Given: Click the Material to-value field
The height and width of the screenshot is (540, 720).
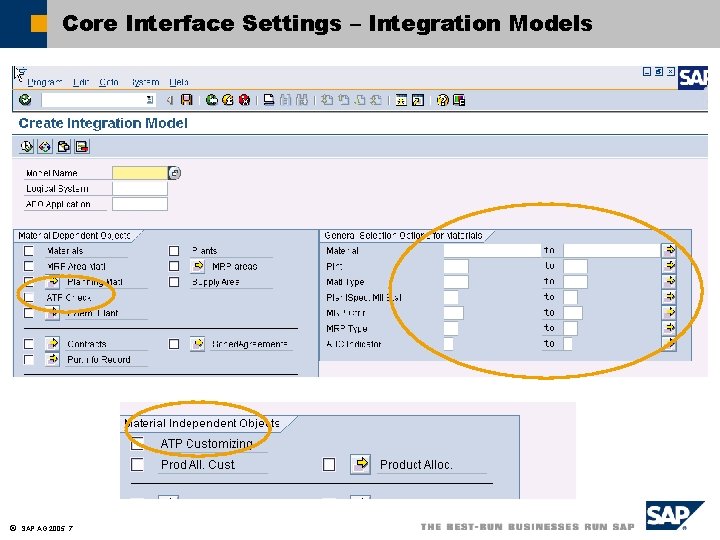Looking at the screenshot, I should click(612, 251).
